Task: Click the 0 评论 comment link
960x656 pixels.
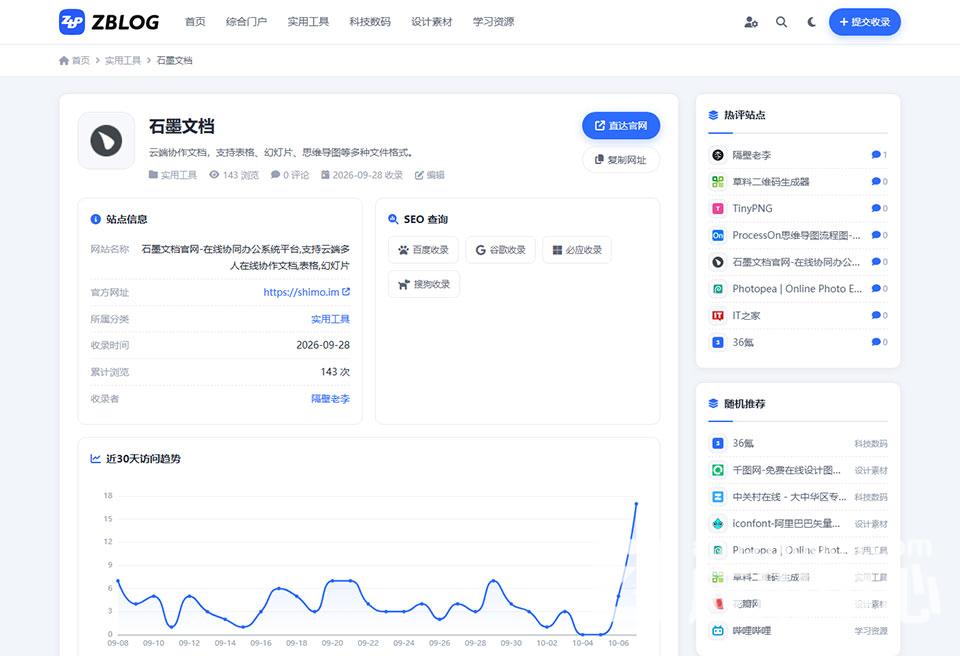Action: 290,175
